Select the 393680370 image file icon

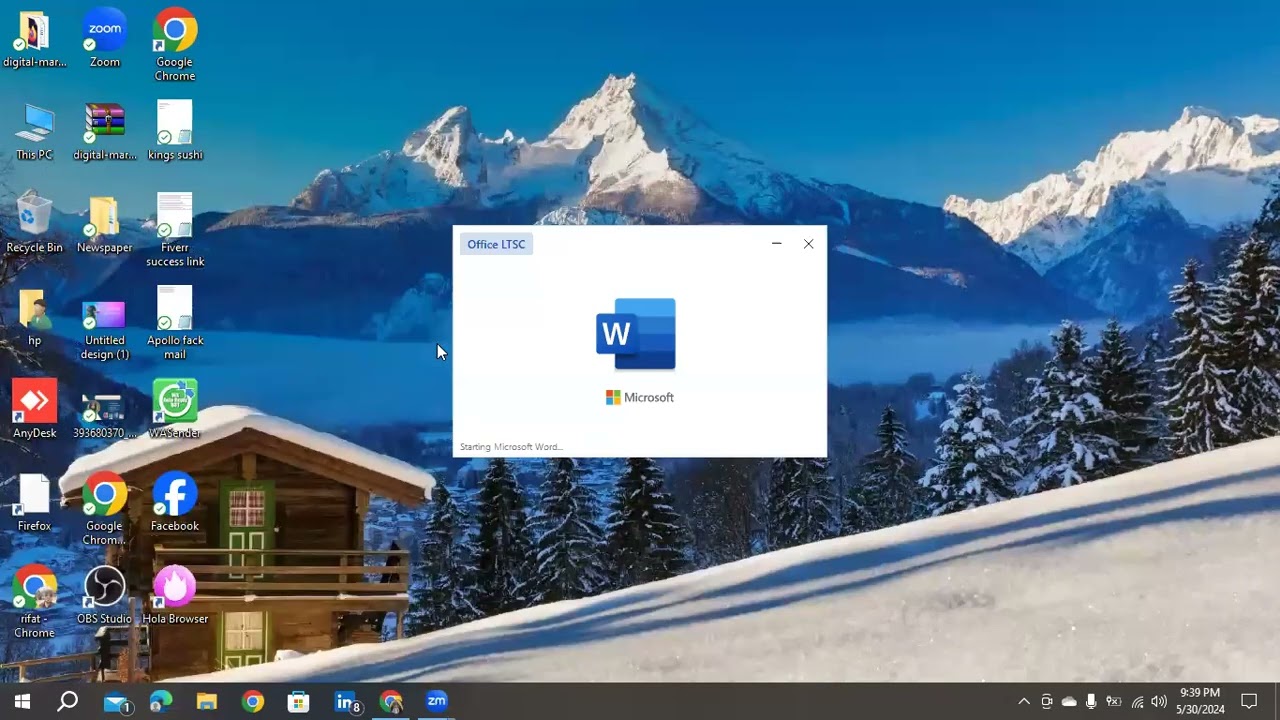104,417
